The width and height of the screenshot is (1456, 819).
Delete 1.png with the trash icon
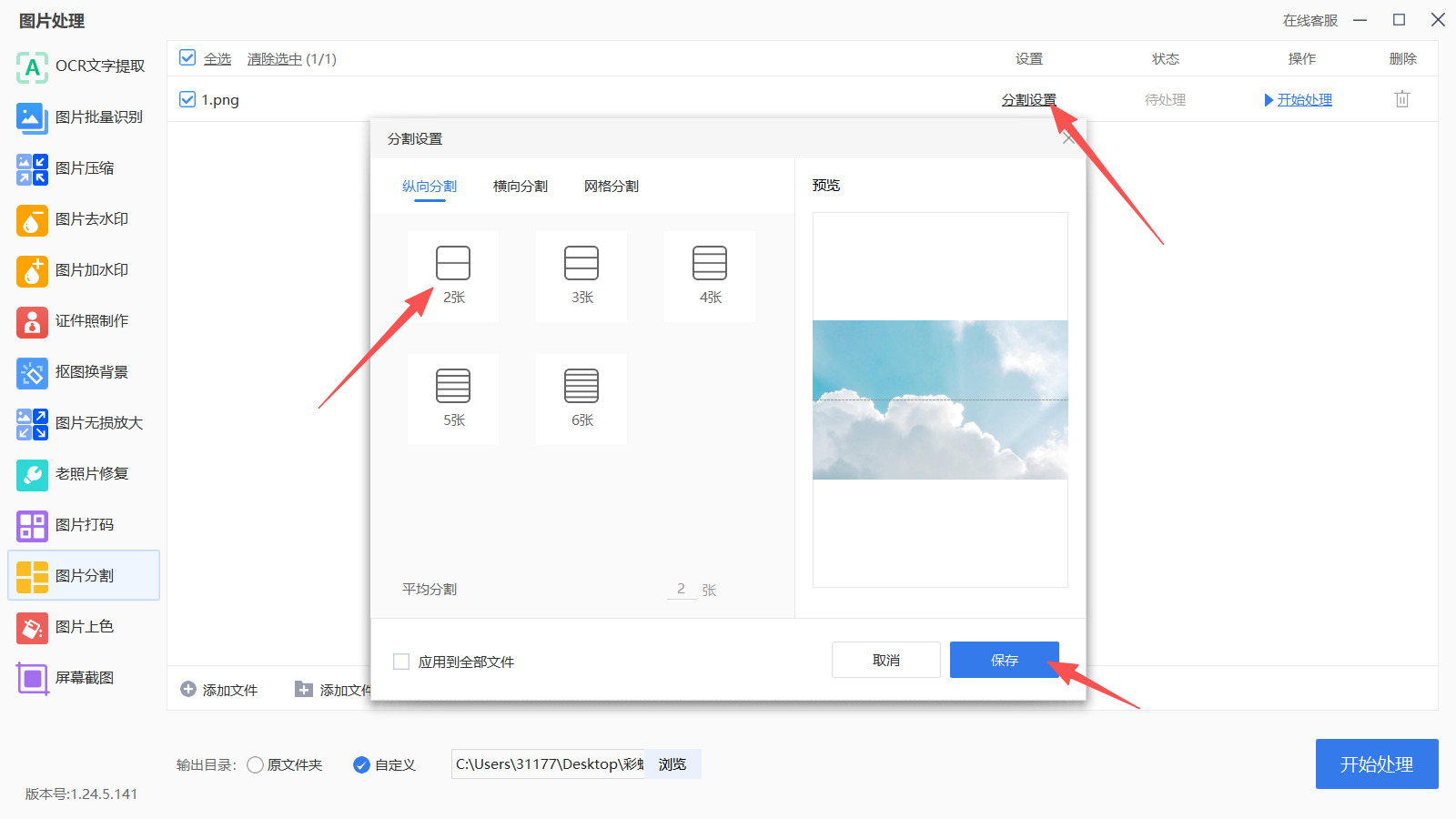coord(1402,99)
